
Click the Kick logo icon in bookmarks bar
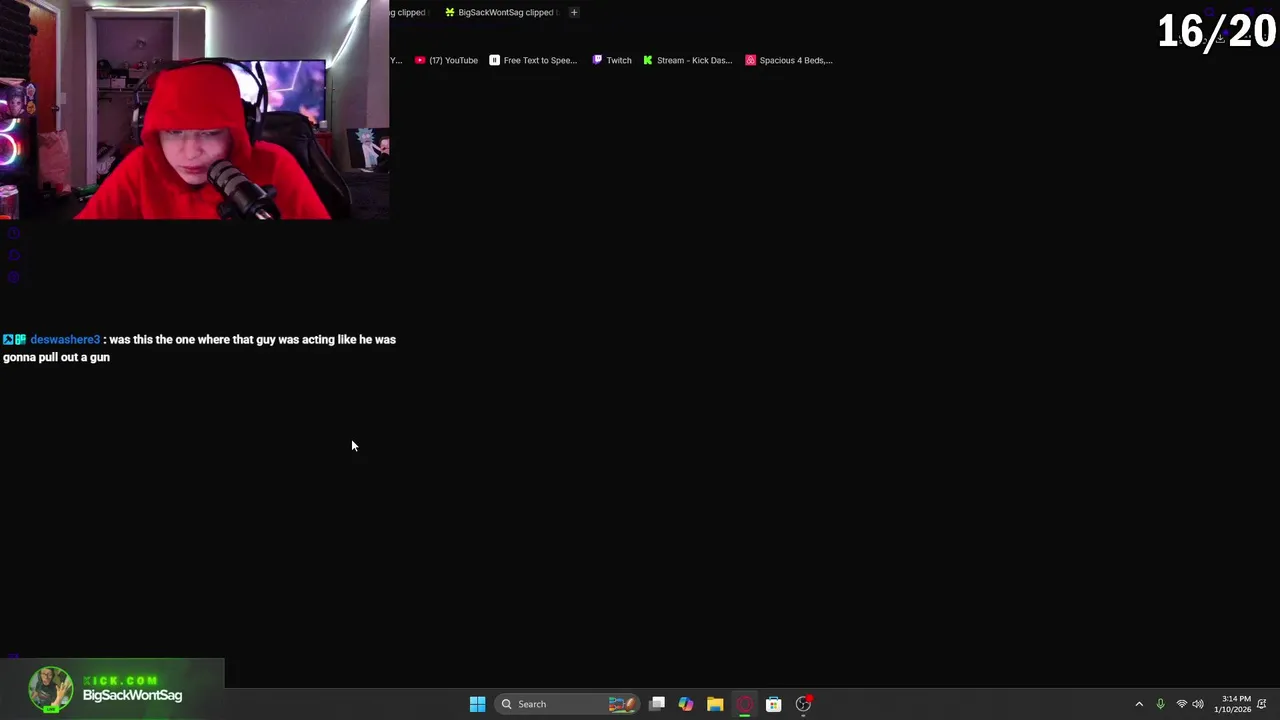coord(648,60)
